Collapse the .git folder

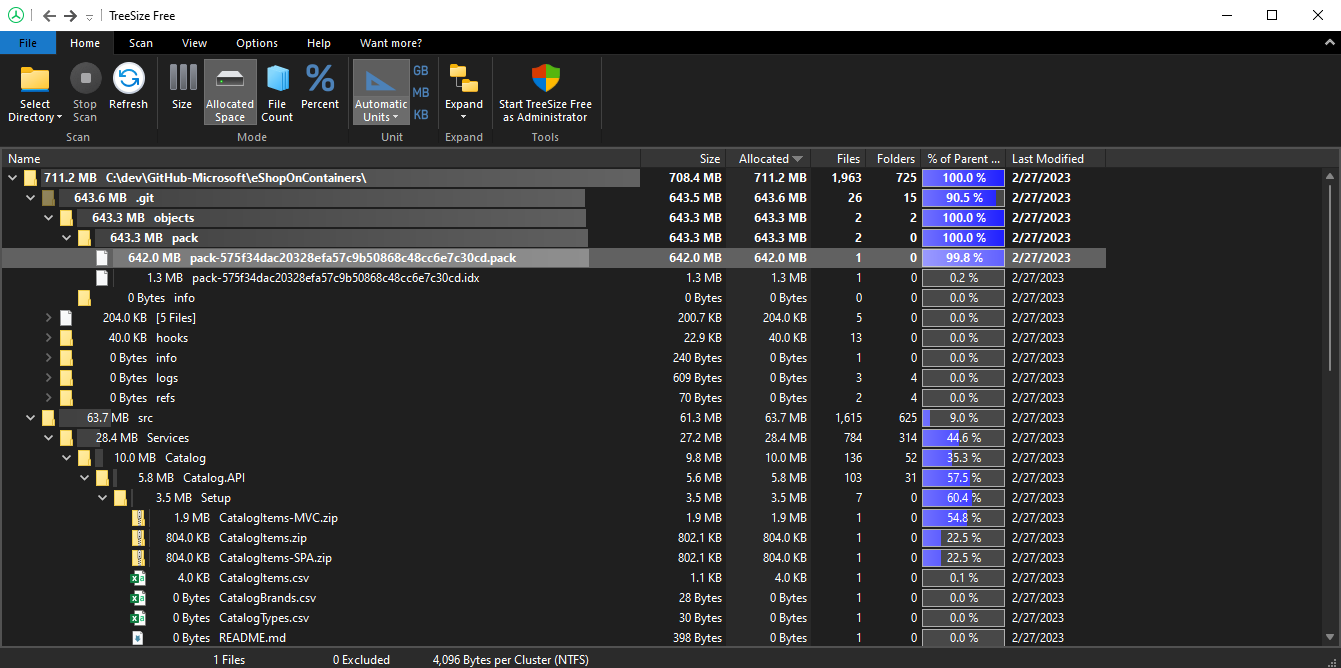pyautogui.click(x=30, y=198)
